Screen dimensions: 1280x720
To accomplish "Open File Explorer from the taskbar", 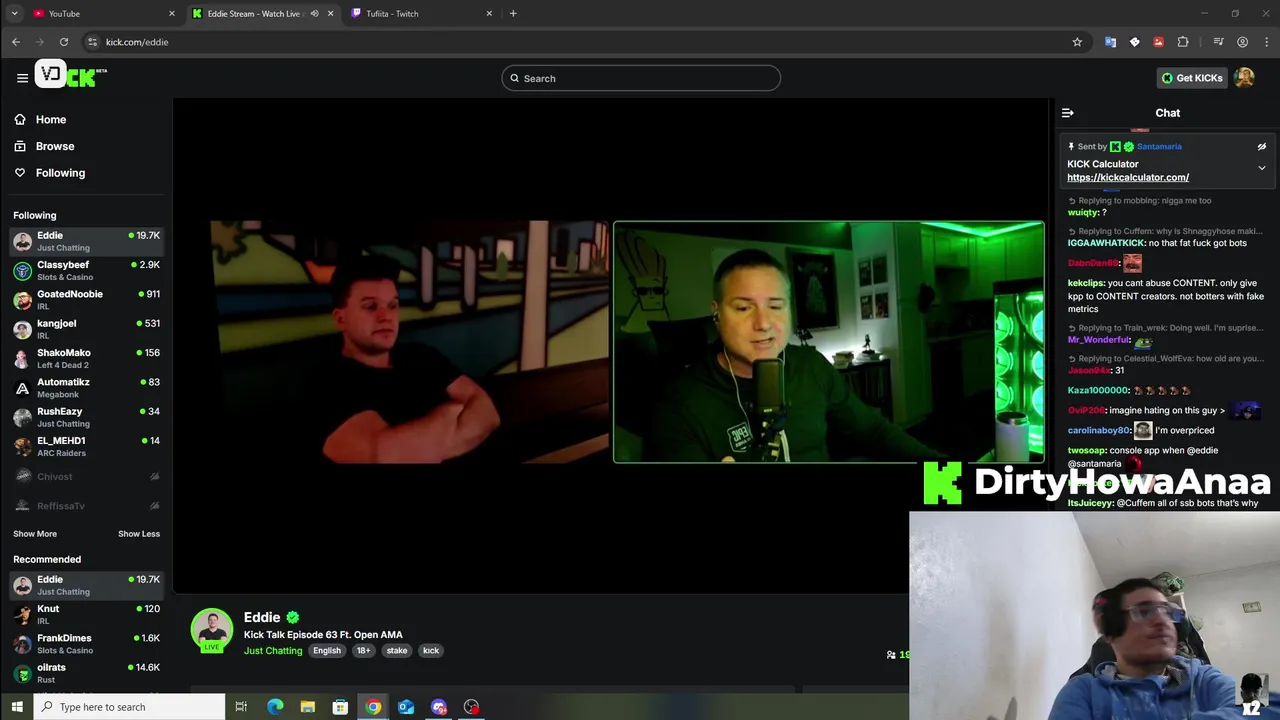I will coord(308,707).
